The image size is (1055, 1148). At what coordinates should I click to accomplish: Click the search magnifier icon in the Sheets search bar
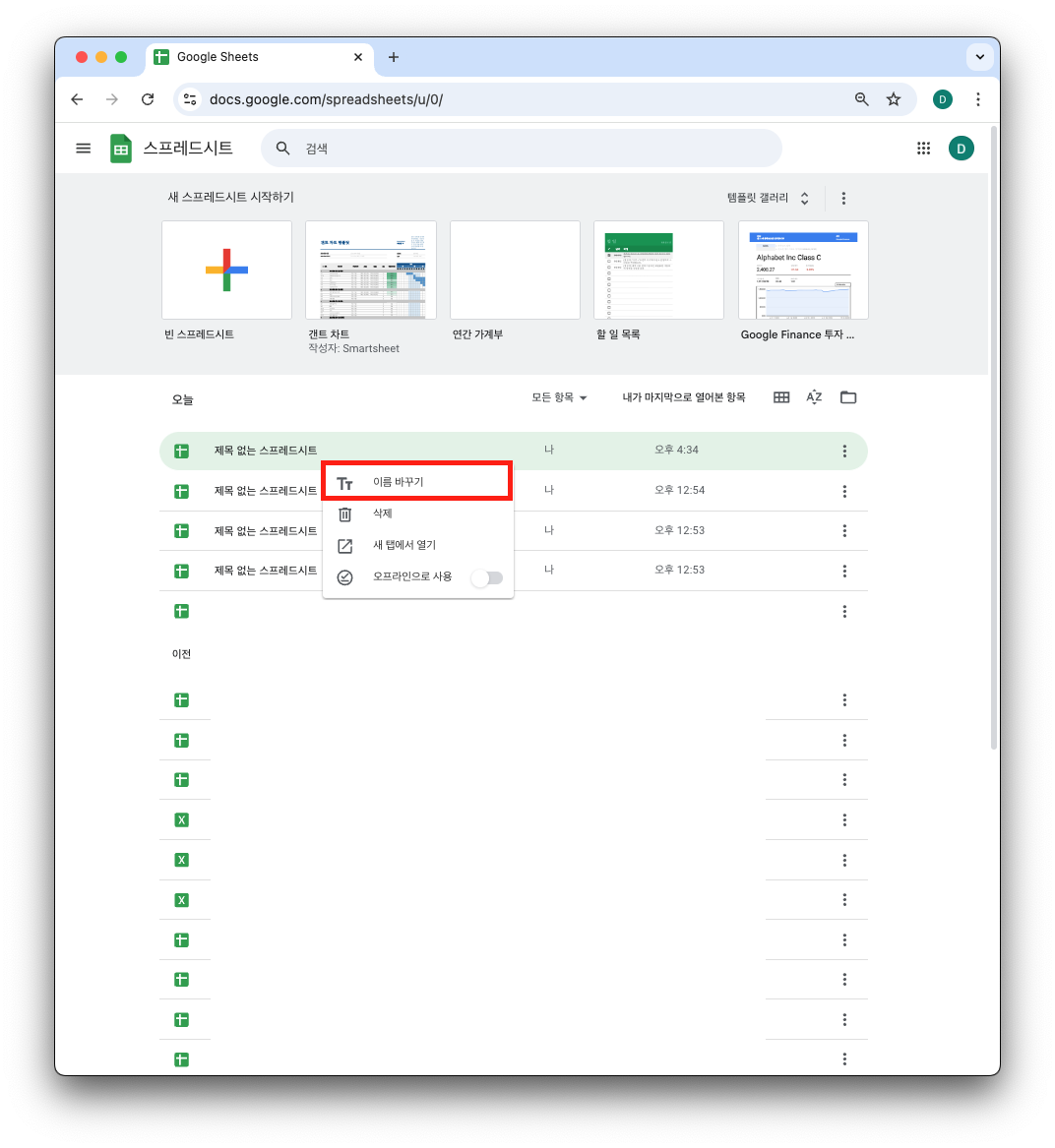282,149
